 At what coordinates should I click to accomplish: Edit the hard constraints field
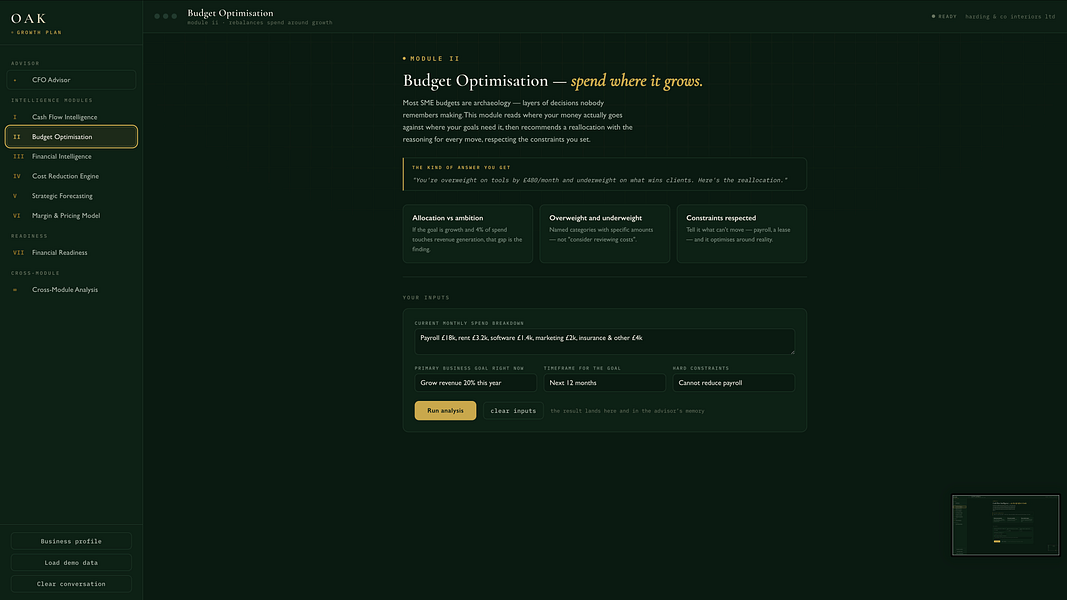[x=734, y=383]
